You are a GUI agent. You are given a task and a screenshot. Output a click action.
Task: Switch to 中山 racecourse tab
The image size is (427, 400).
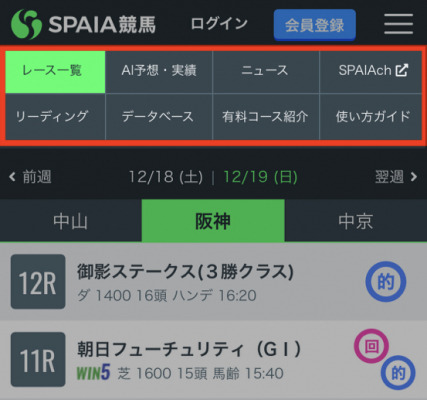71,221
